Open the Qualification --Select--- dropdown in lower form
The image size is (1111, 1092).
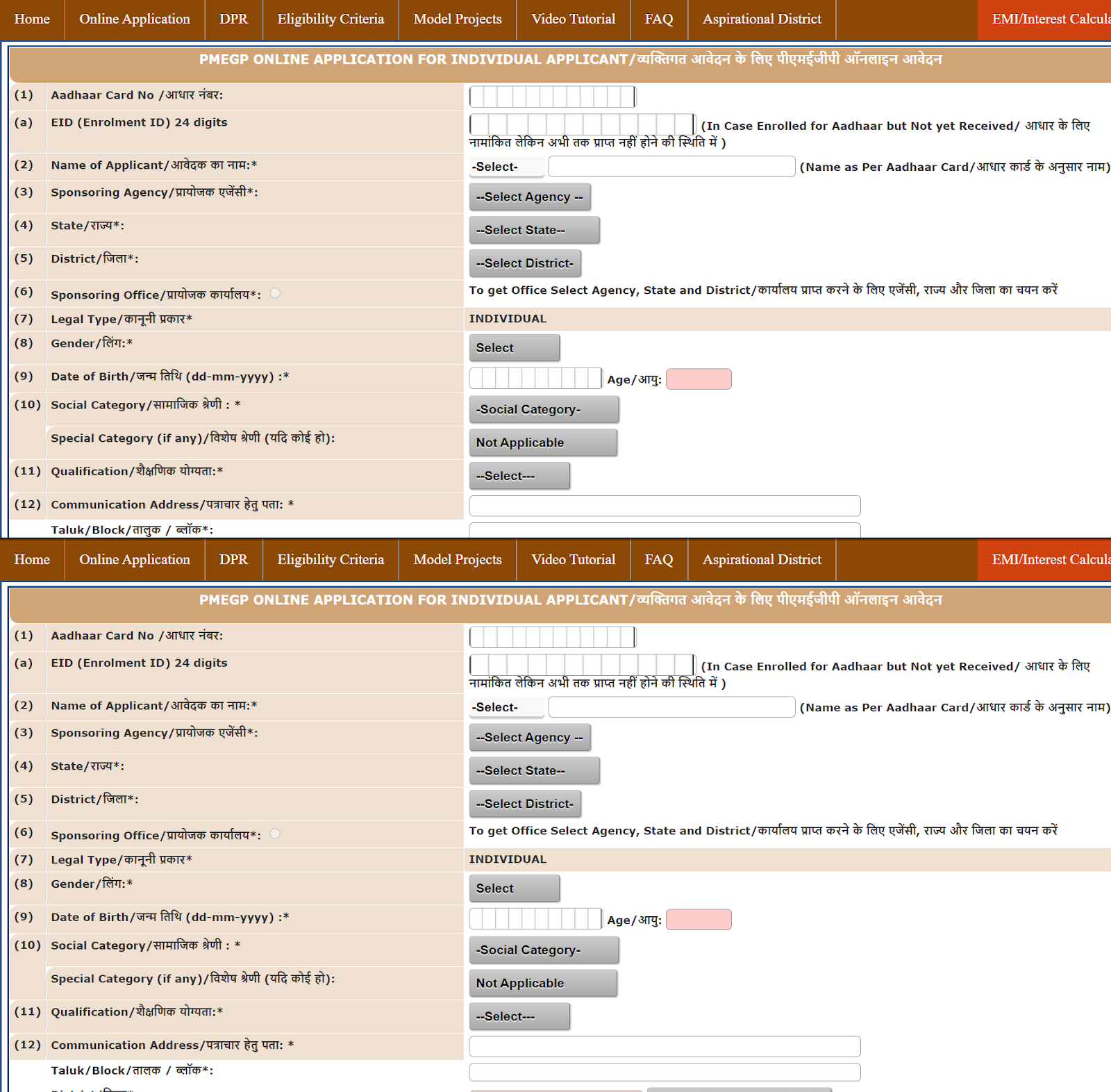coord(519,1017)
